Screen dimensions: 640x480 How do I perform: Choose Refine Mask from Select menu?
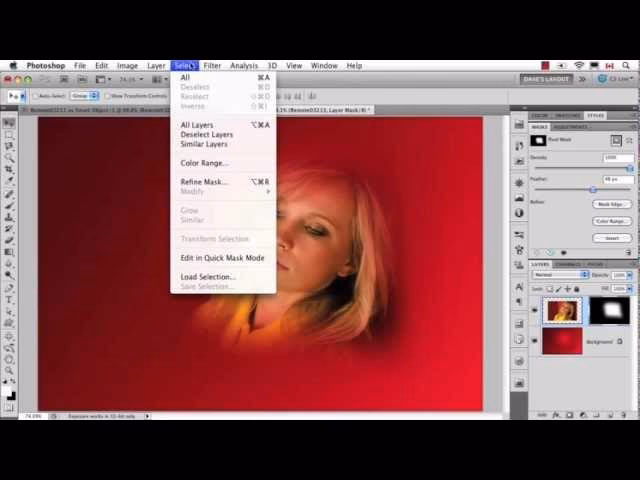click(x=223, y=182)
